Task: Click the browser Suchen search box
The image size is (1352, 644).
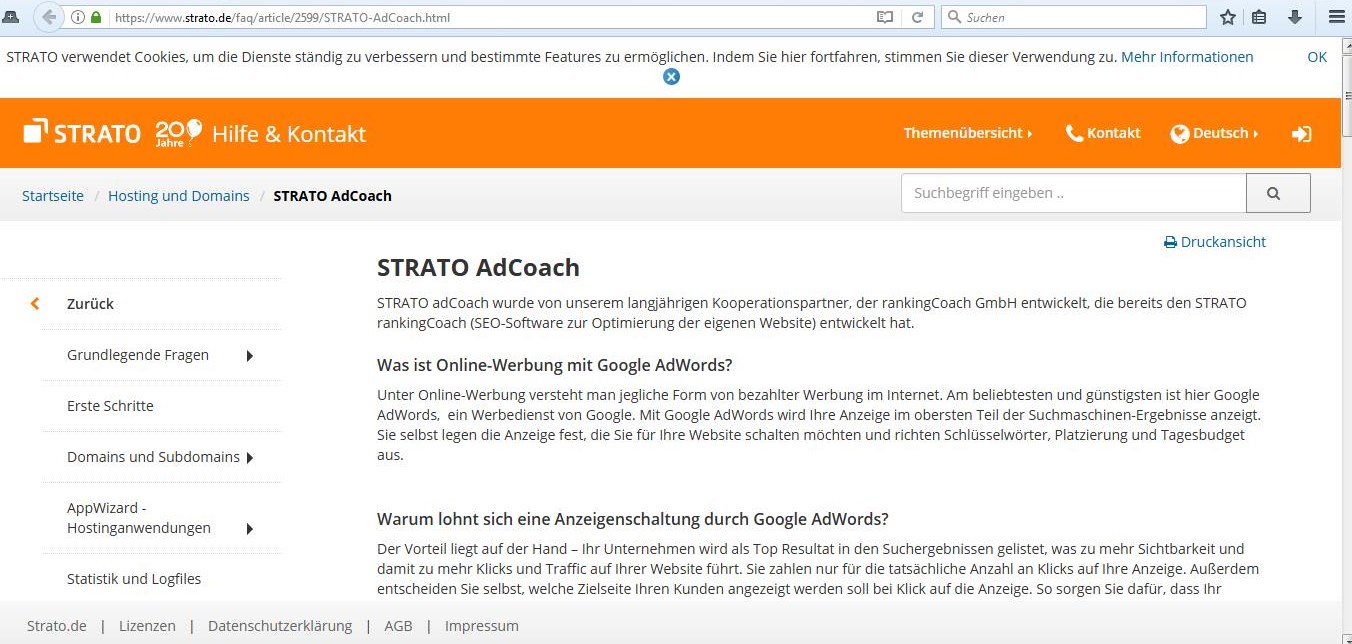Action: tap(1075, 17)
